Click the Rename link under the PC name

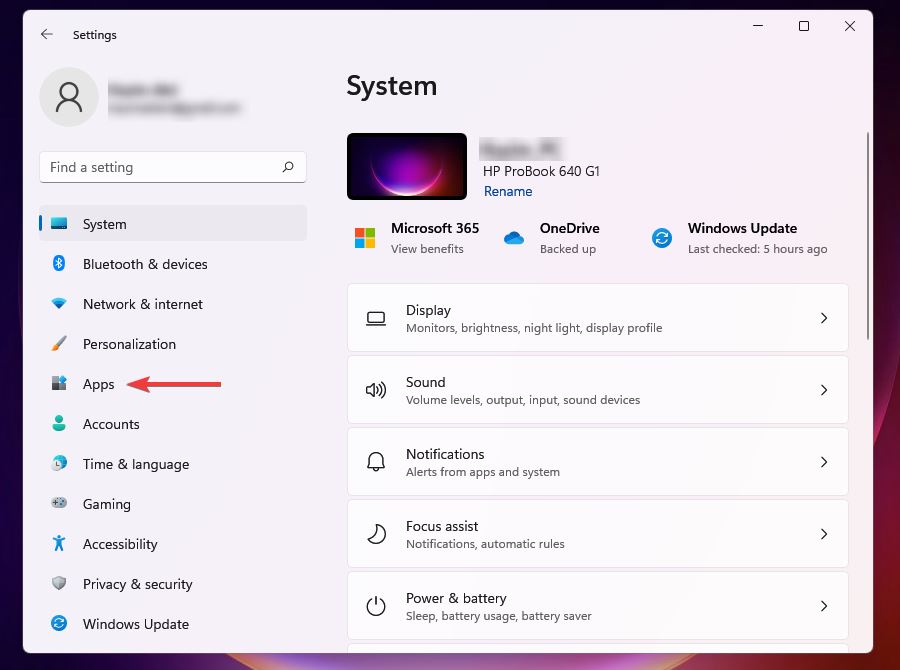(508, 191)
